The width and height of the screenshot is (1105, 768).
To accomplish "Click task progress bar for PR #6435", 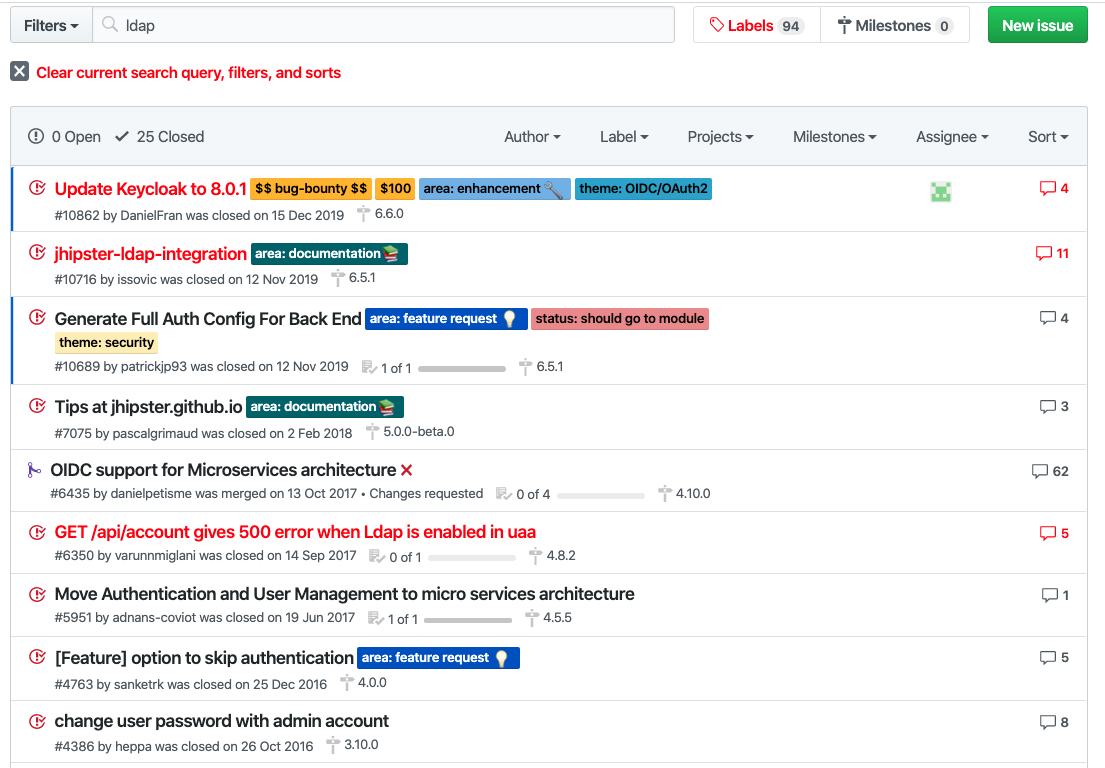I will click(x=600, y=495).
